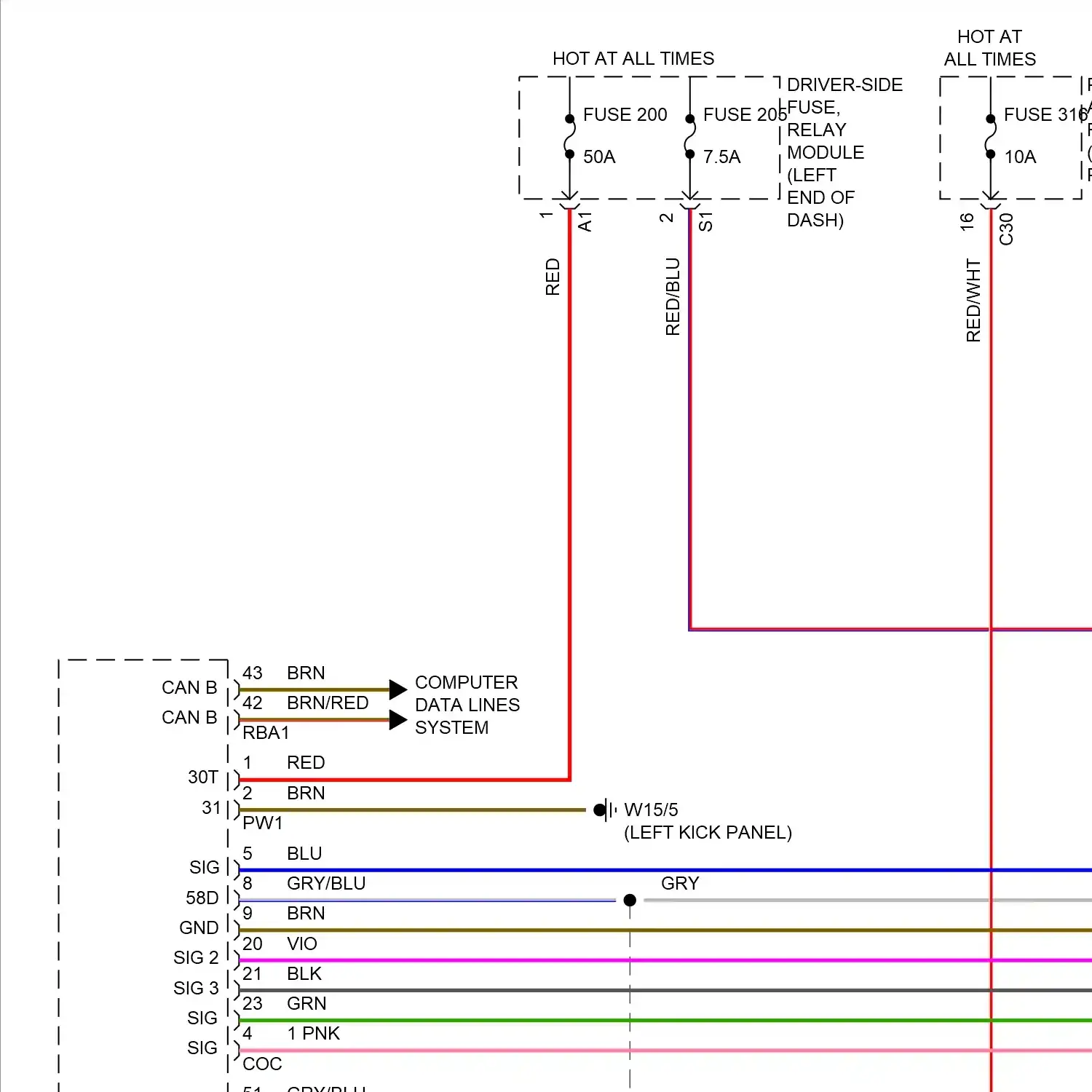Screen dimensions: 1092x1092
Task: Select the '10A' rating text
Action: point(1020,157)
